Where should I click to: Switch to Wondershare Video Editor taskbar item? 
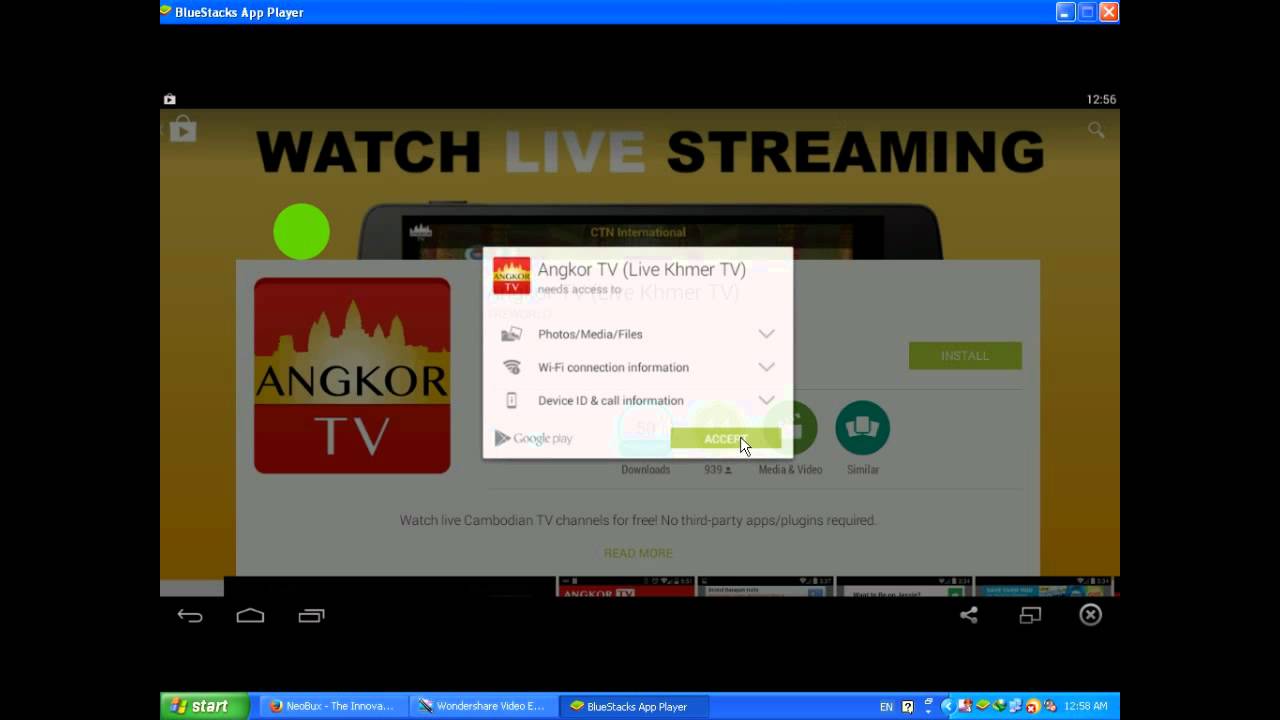(483, 706)
